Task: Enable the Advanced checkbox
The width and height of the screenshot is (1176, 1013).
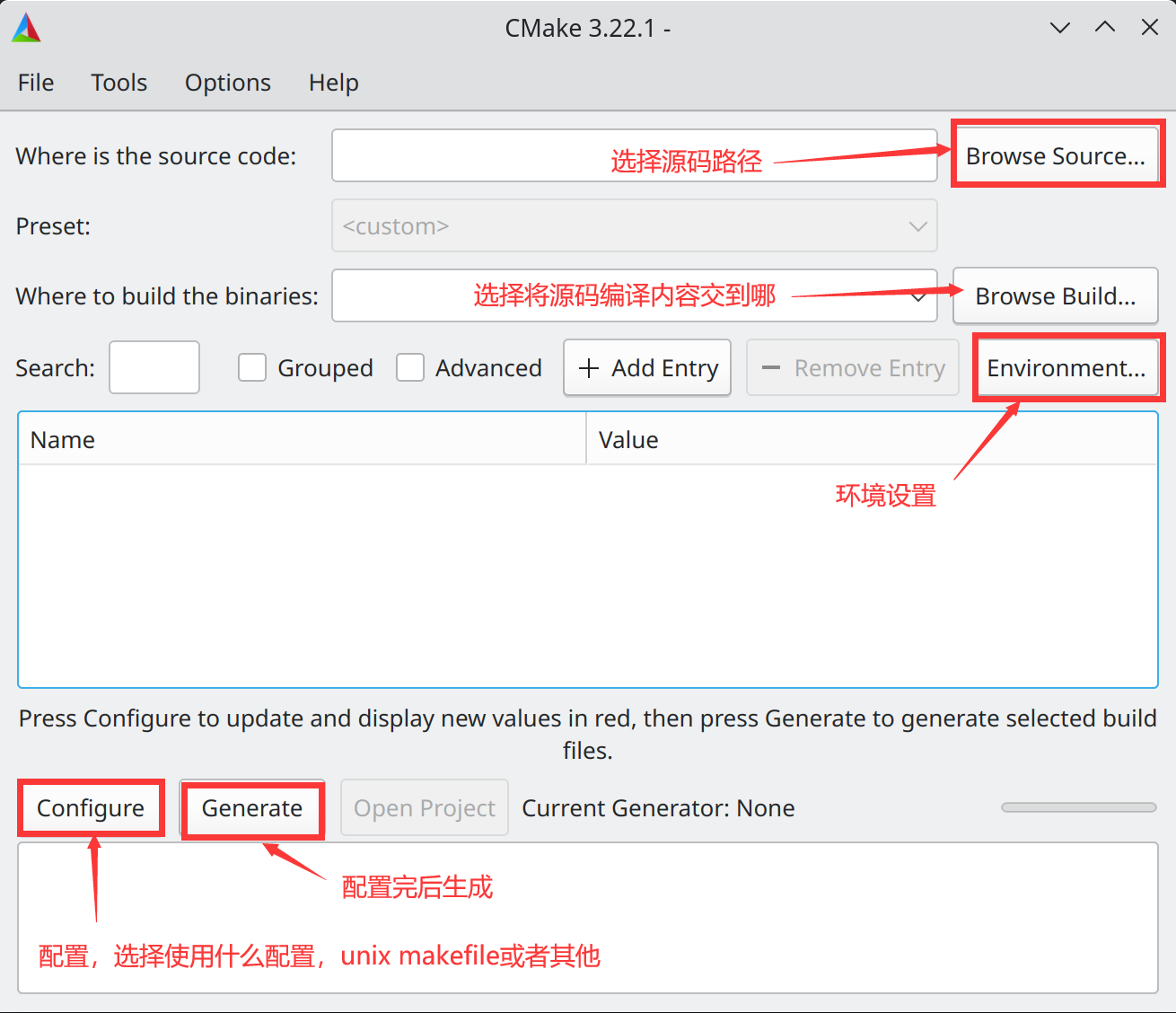Action: pyautogui.click(x=410, y=367)
